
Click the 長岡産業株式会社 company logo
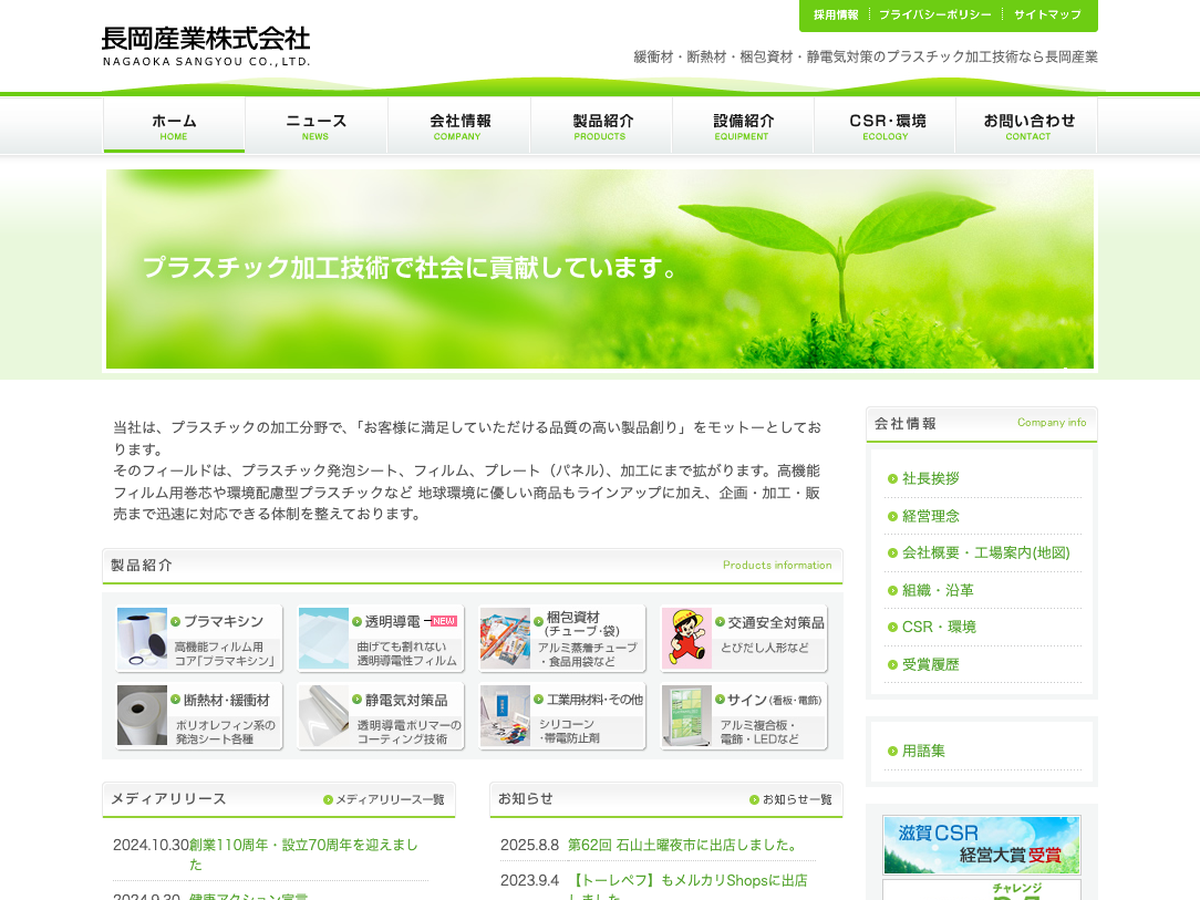pos(206,46)
